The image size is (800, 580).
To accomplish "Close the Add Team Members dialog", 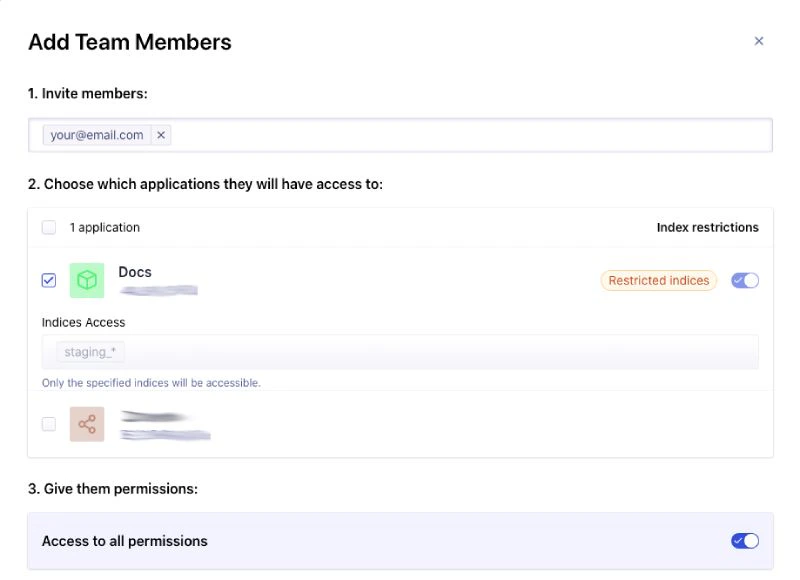I will pyautogui.click(x=759, y=41).
